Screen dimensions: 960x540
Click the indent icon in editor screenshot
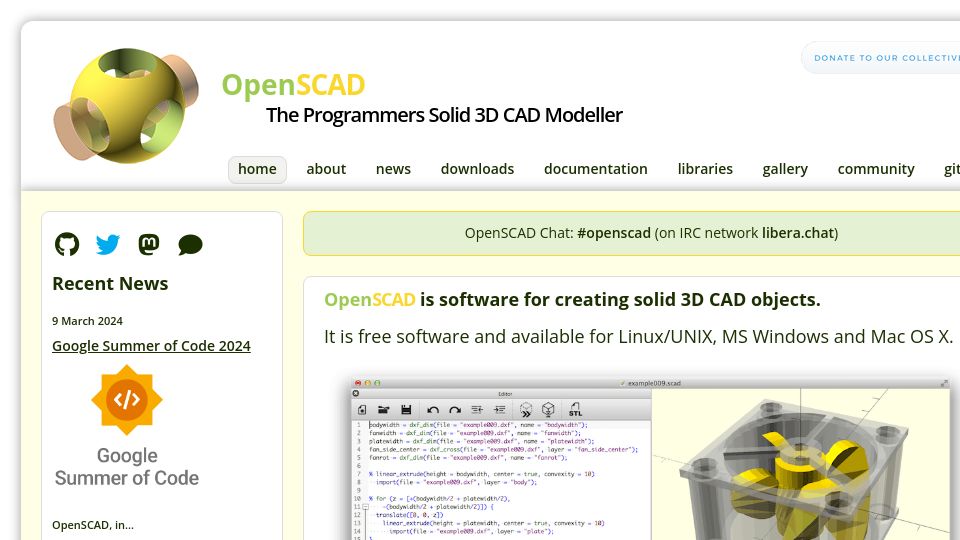click(x=500, y=410)
